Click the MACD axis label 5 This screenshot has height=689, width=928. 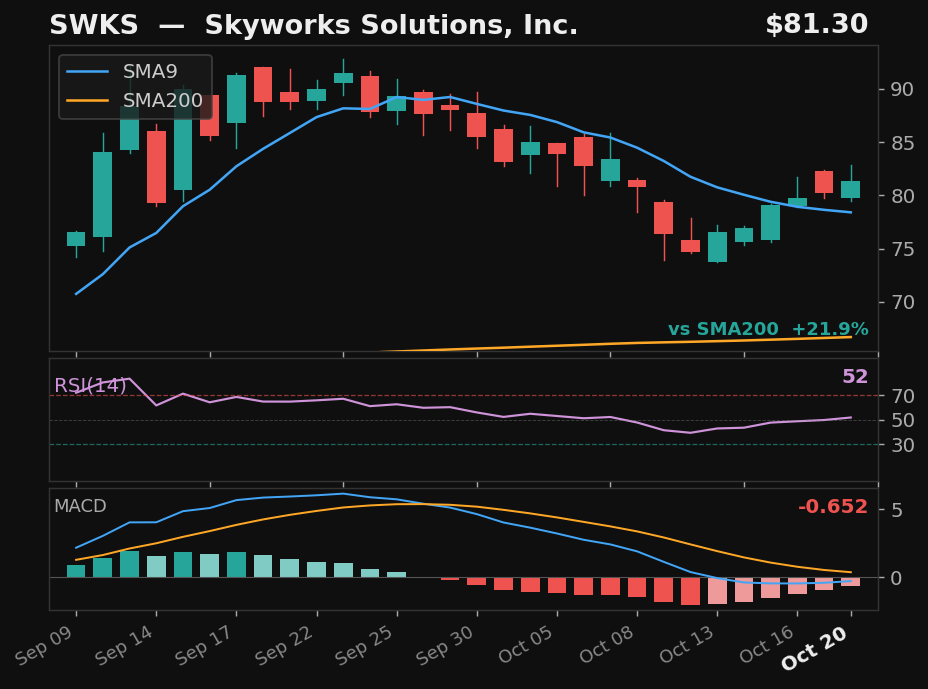point(896,510)
